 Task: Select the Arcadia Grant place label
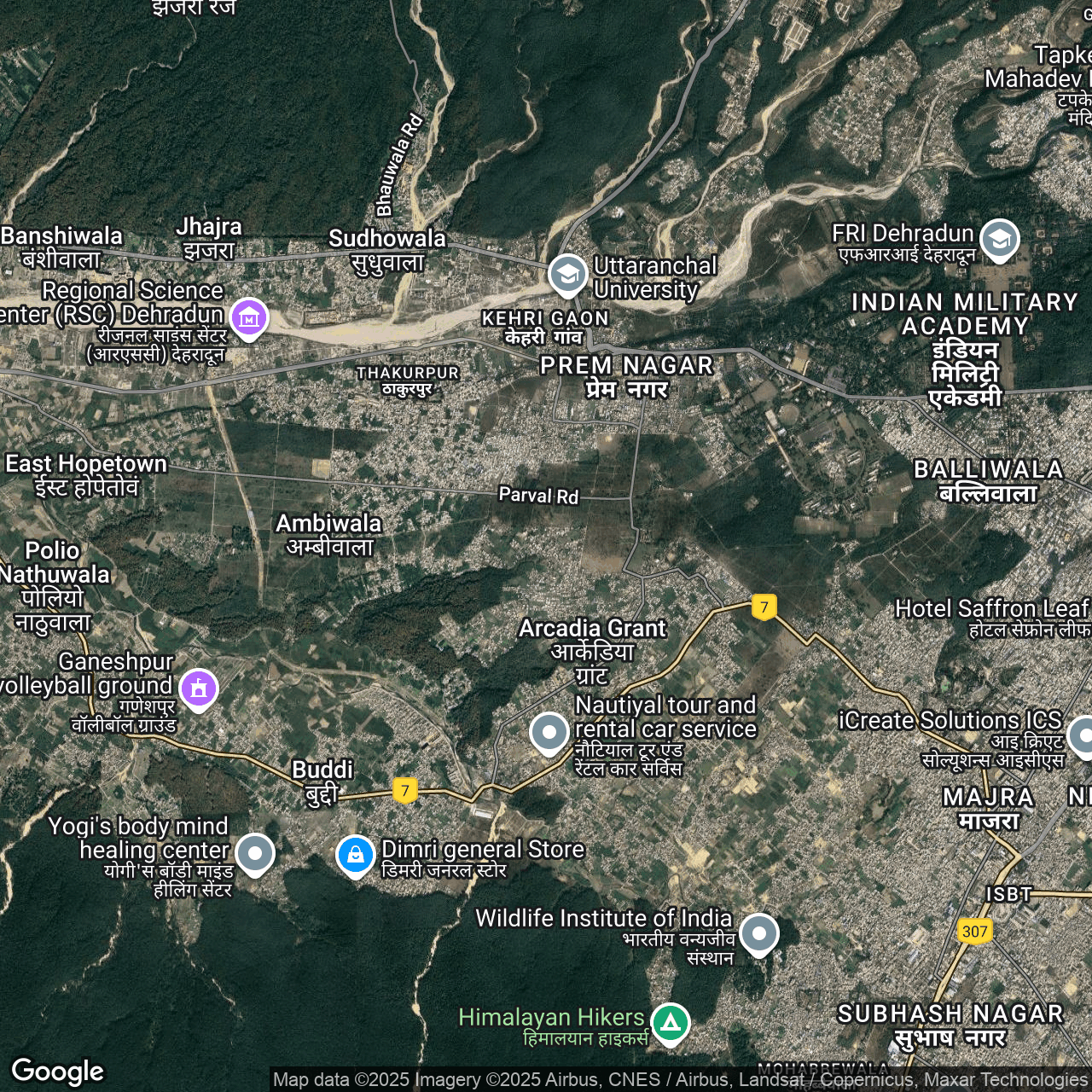[x=592, y=650]
